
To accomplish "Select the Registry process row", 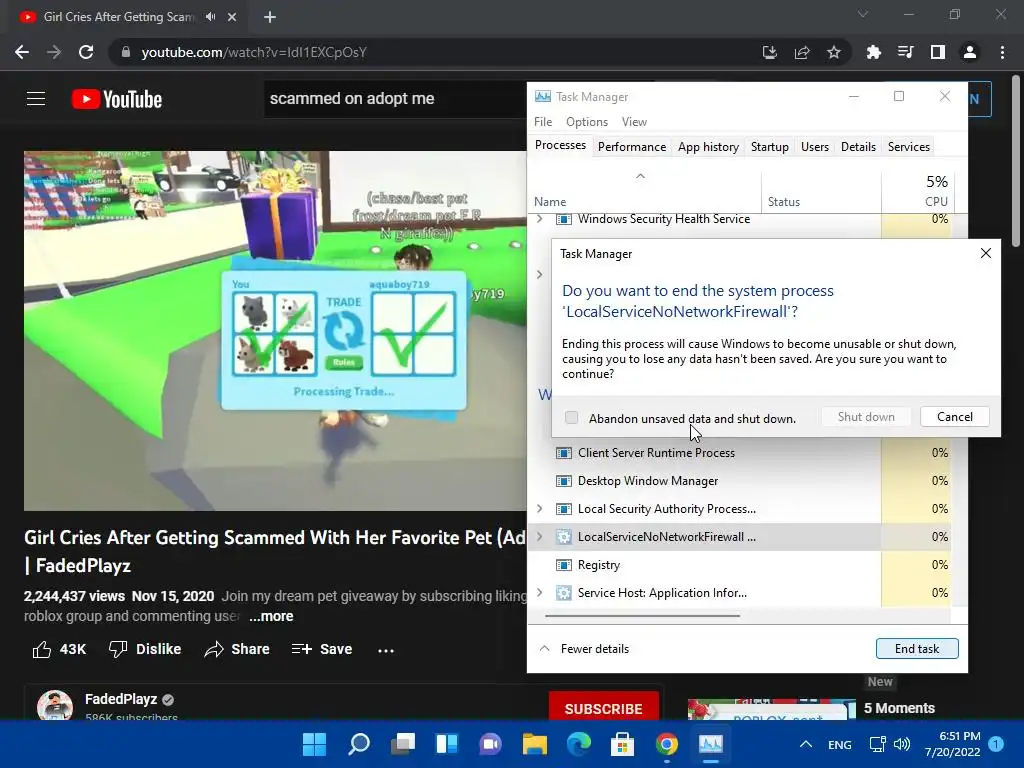I will tap(739, 565).
